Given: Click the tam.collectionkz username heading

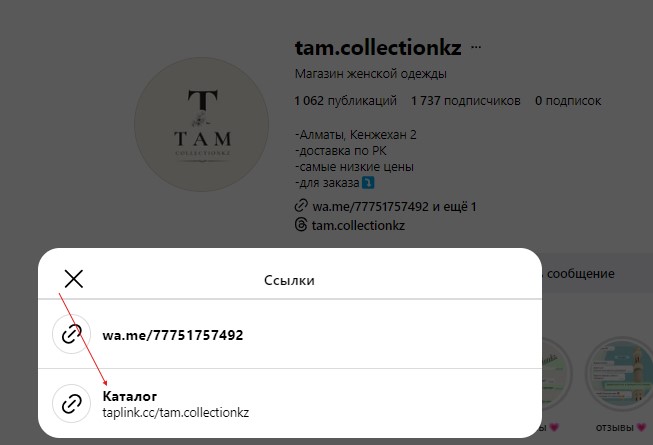Looking at the screenshot, I should [379, 48].
